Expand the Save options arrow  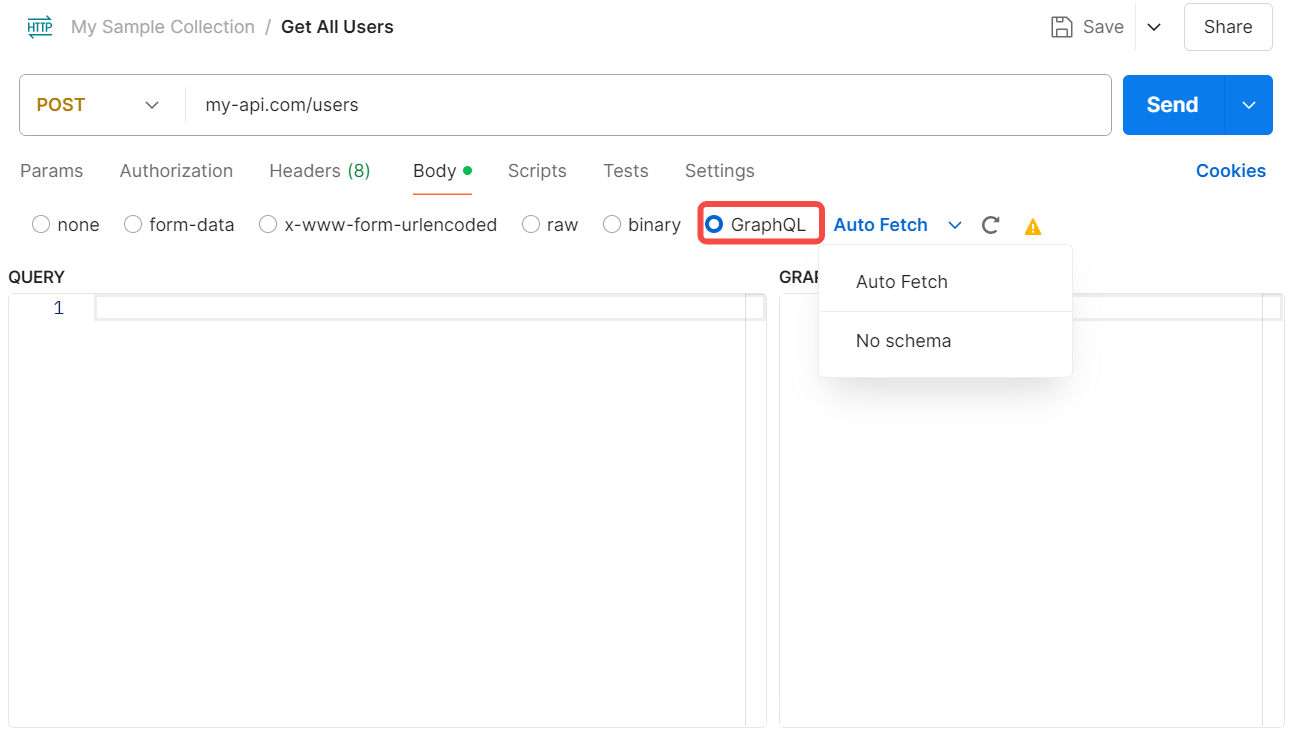click(1154, 27)
